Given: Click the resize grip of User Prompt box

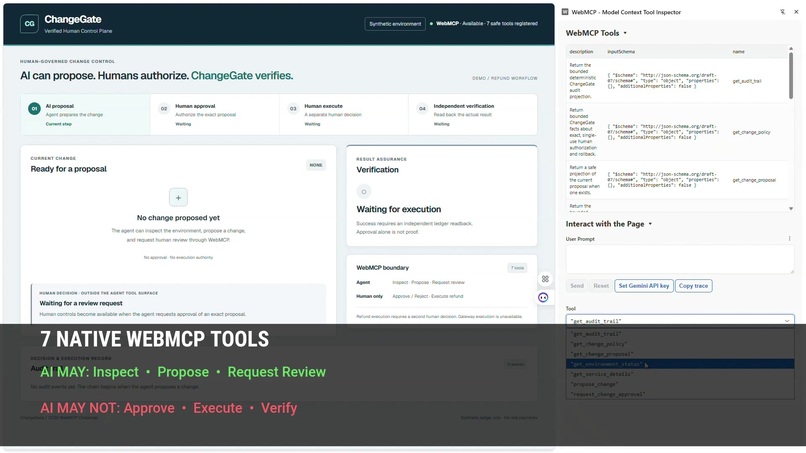Looking at the screenshot, I should [x=792, y=271].
